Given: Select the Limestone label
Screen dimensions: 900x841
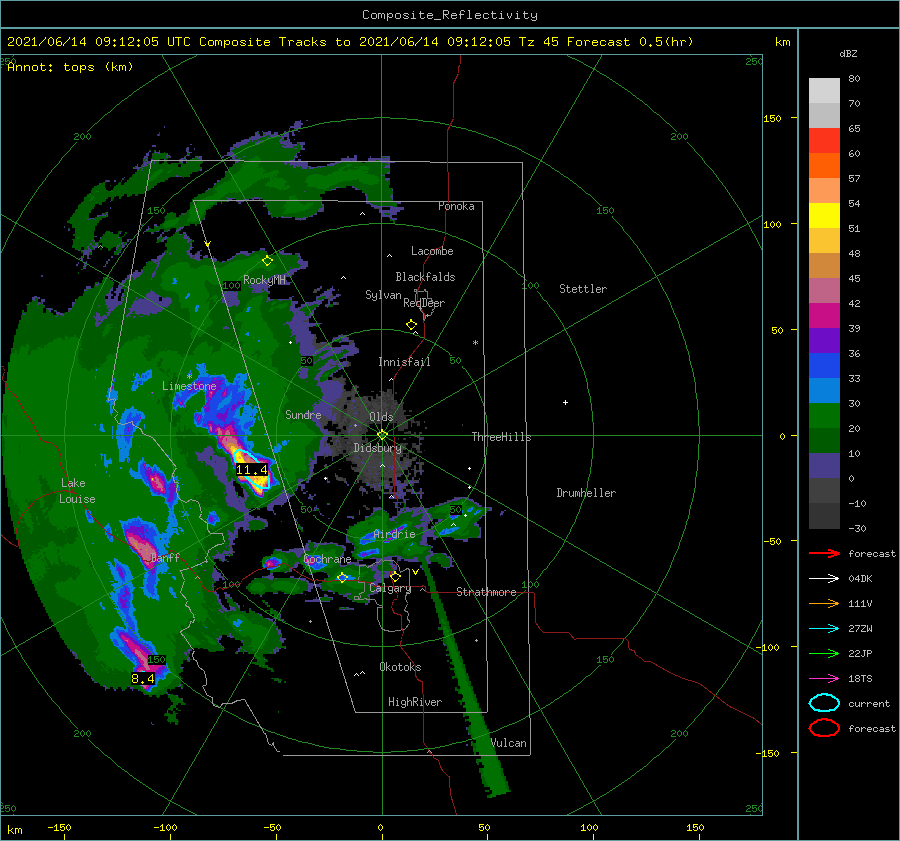Looking at the screenshot, I should click(x=189, y=386).
